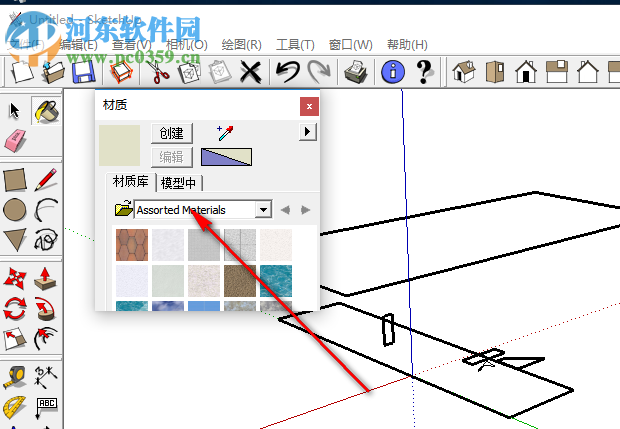Open the 查看(V) menu

click(132, 45)
